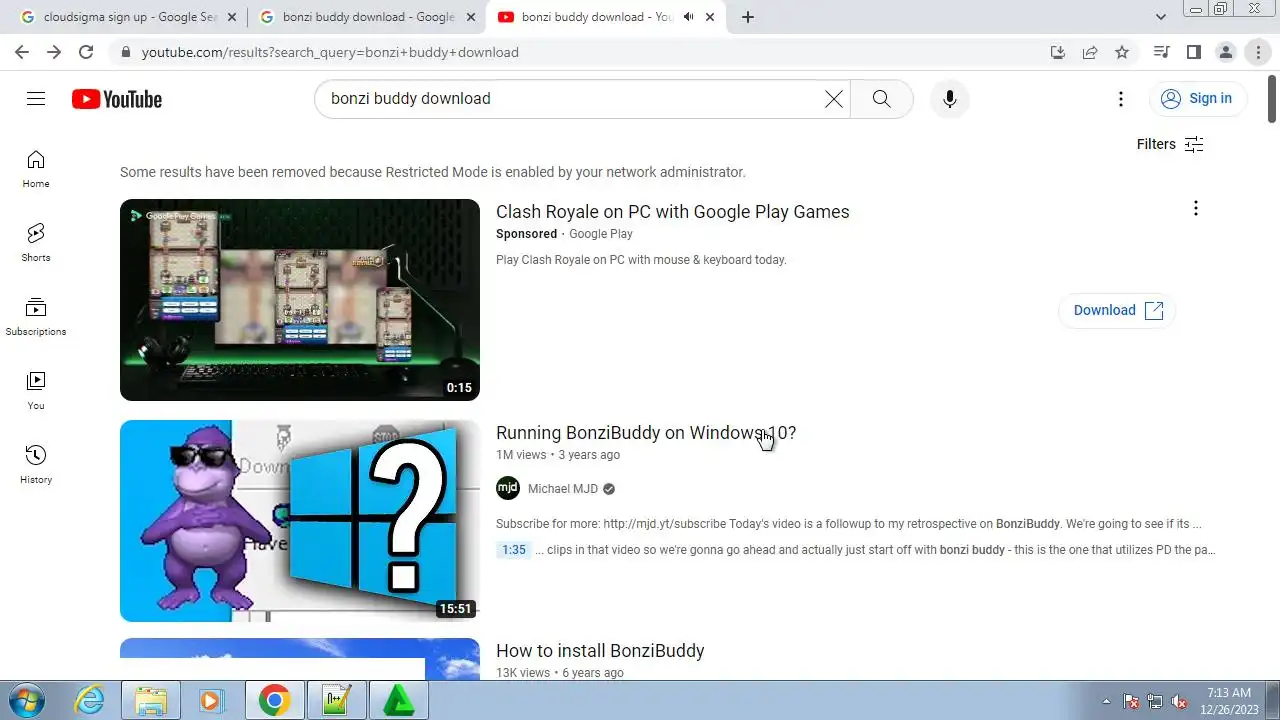Expand the tab search dropdown arrow

pos(1160,17)
